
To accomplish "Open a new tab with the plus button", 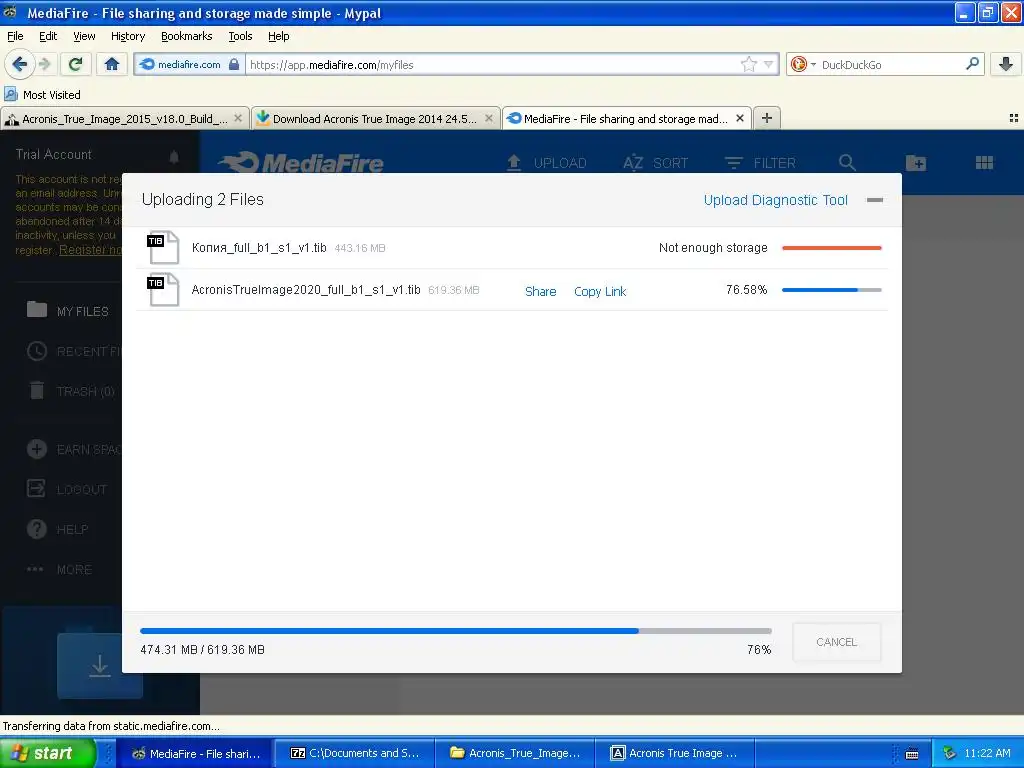I will point(767,118).
